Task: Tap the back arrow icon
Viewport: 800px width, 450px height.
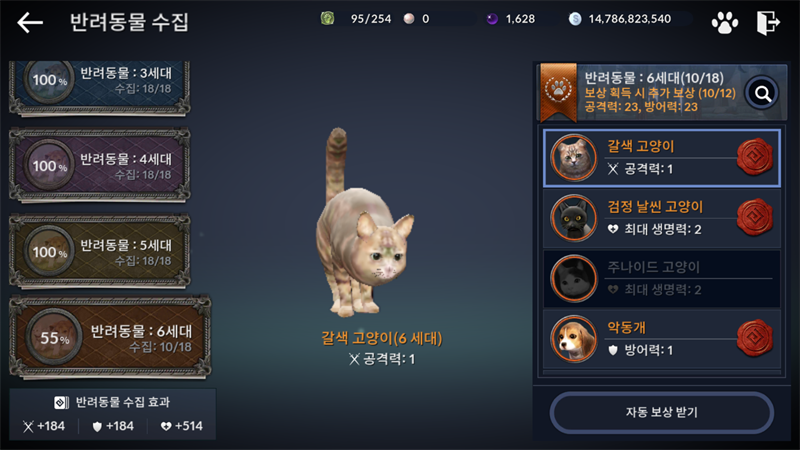Action: [30, 22]
